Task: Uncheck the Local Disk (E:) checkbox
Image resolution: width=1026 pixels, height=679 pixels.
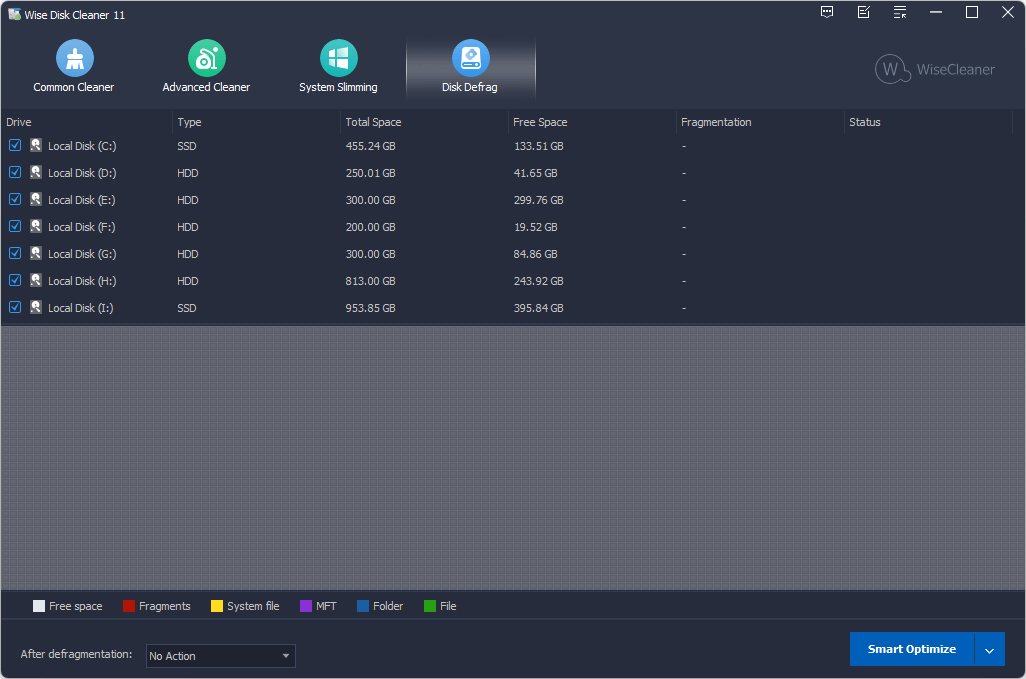Action: [15, 199]
